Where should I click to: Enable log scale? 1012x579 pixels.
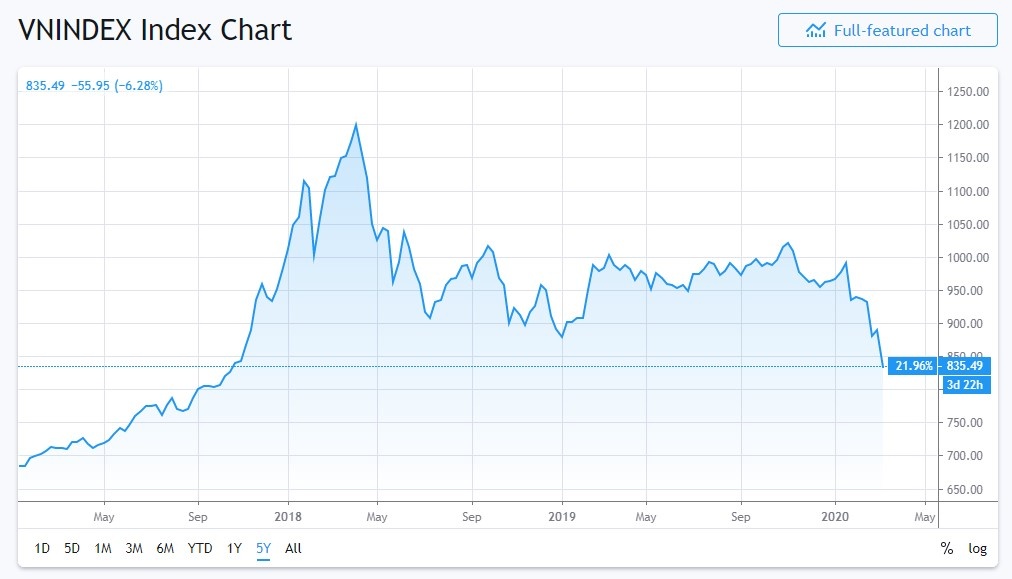point(977,548)
